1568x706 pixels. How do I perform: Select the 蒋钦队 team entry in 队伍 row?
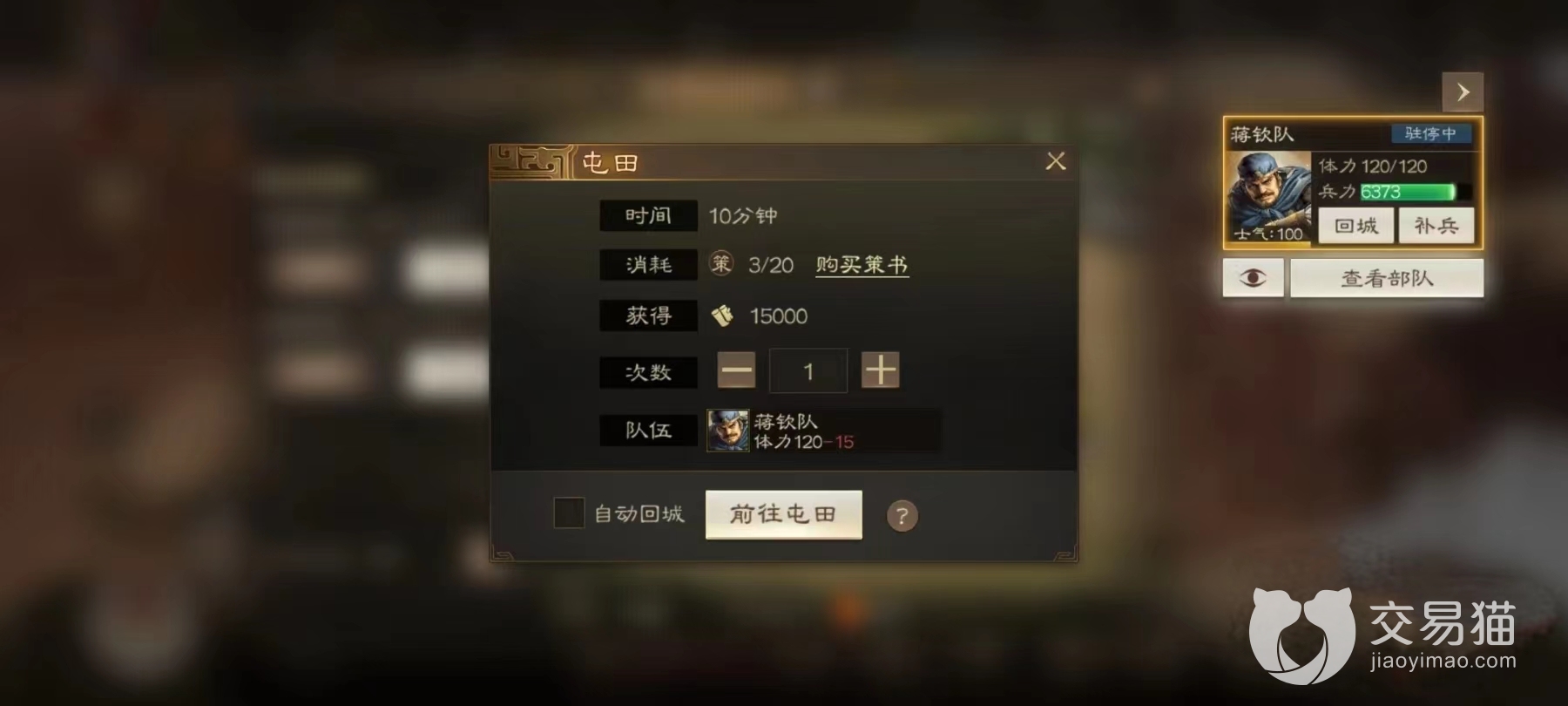click(x=823, y=431)
